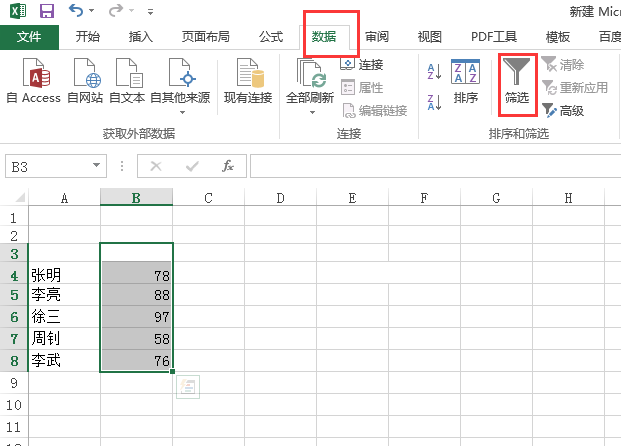Switch to the 开始 ribbon tab
The image size is (621, 446).
(x=88, y=37)
